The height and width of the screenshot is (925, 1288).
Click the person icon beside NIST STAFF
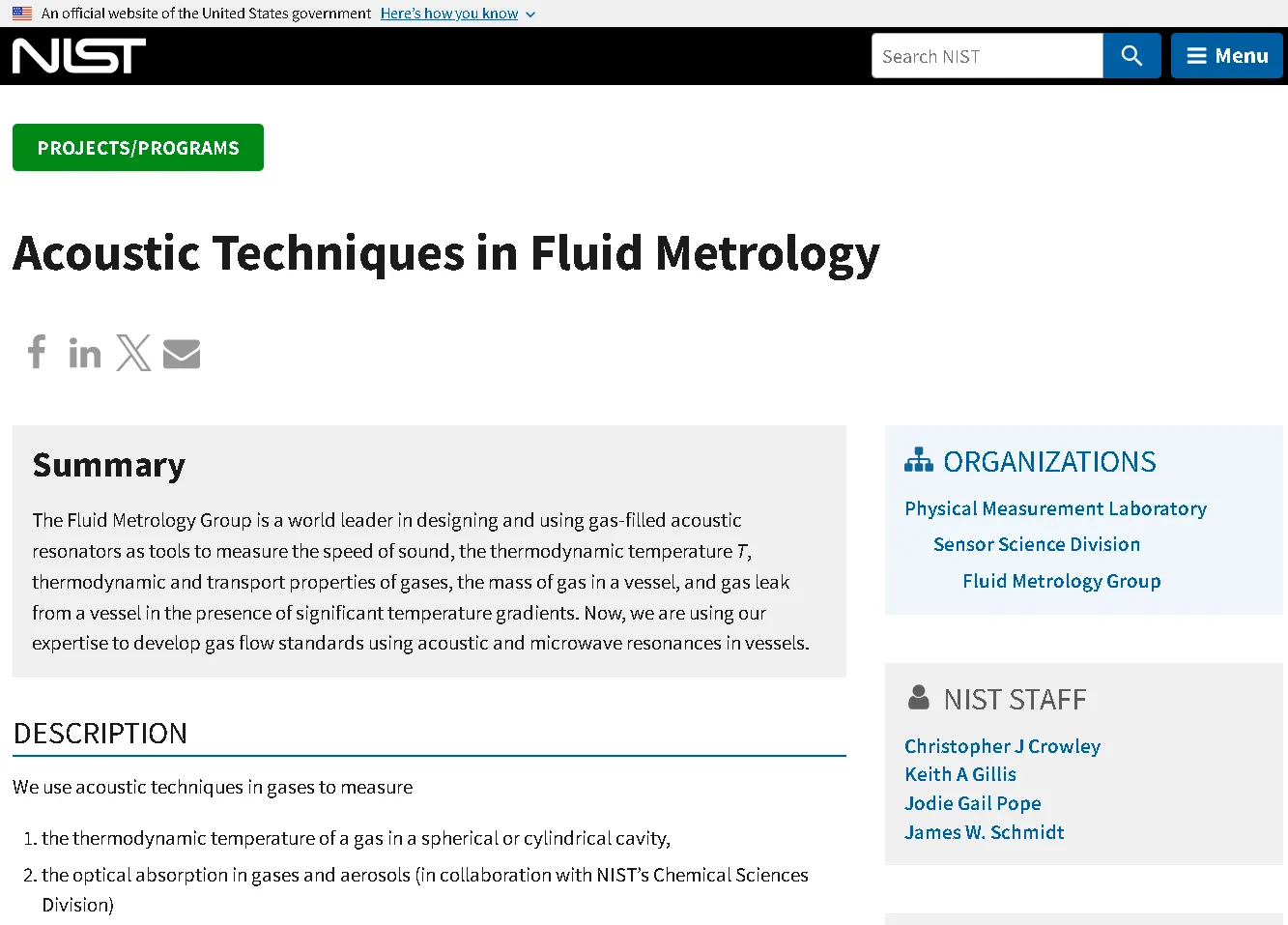click(919, 697)
